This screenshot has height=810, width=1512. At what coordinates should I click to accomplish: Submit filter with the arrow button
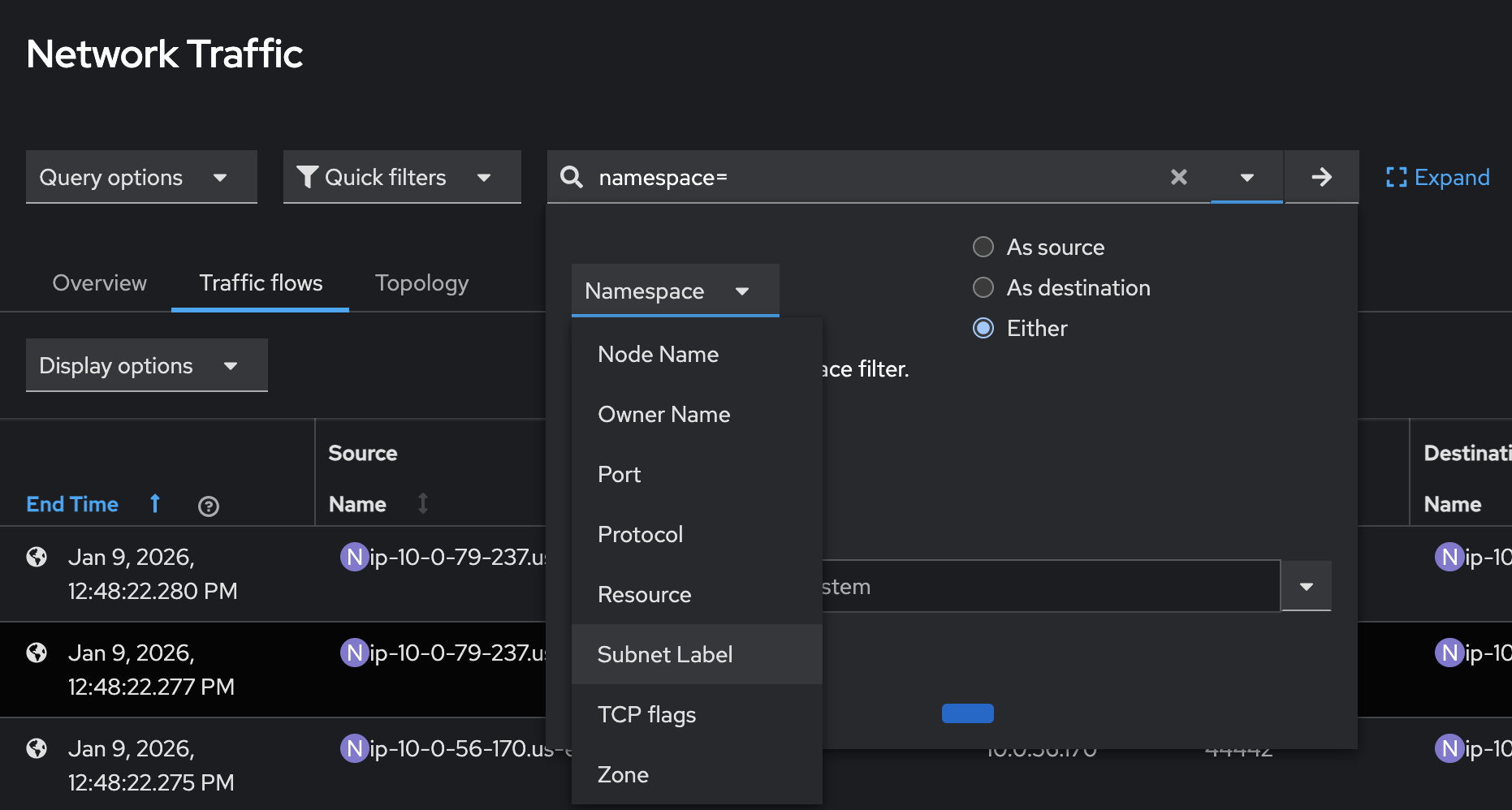(x=1321, y=177)
